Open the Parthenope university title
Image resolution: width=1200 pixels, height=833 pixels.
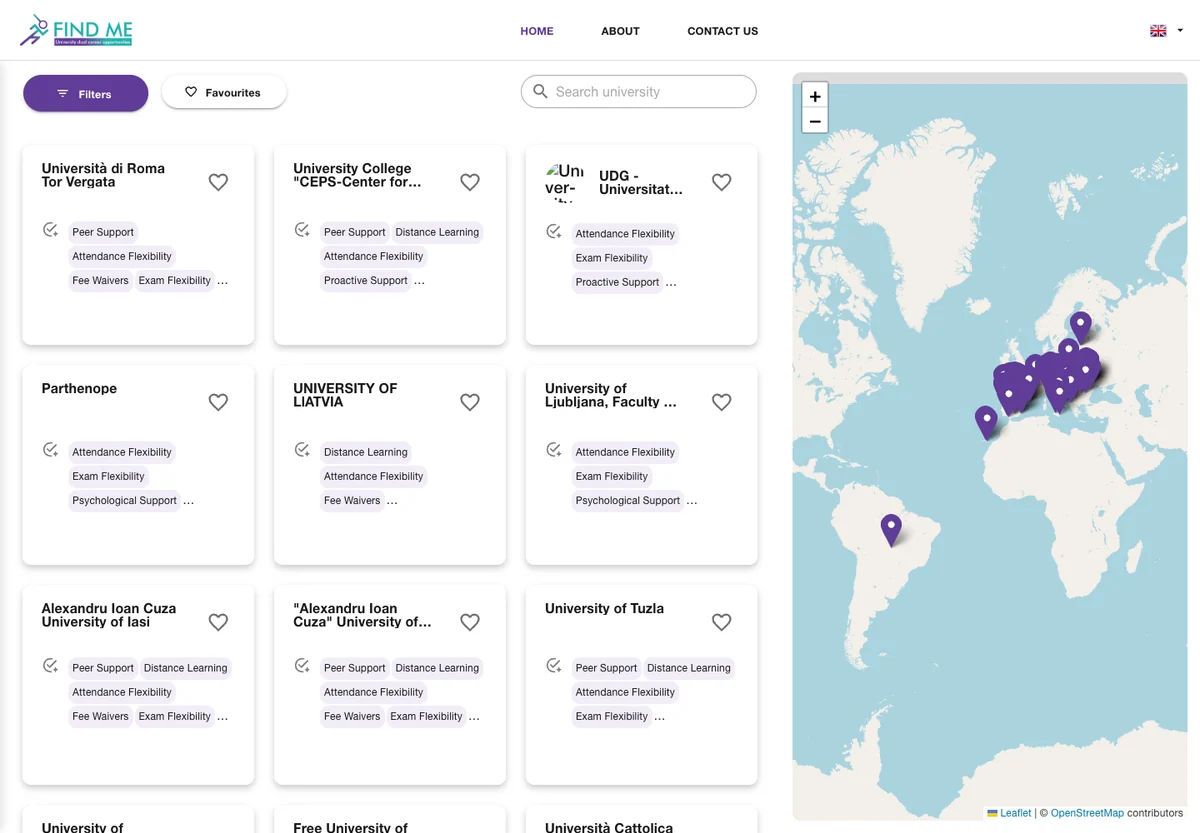(79, 388)
